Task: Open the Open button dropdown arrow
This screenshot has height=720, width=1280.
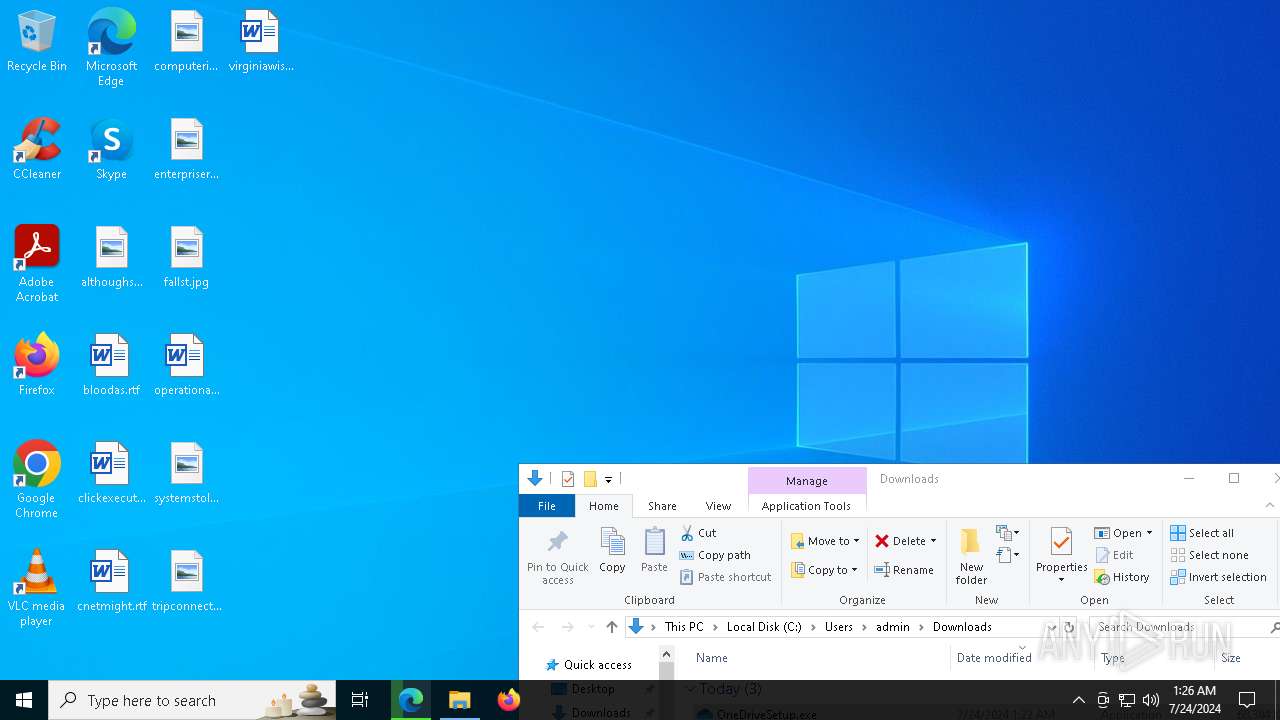Action: tap(1149, 533)
